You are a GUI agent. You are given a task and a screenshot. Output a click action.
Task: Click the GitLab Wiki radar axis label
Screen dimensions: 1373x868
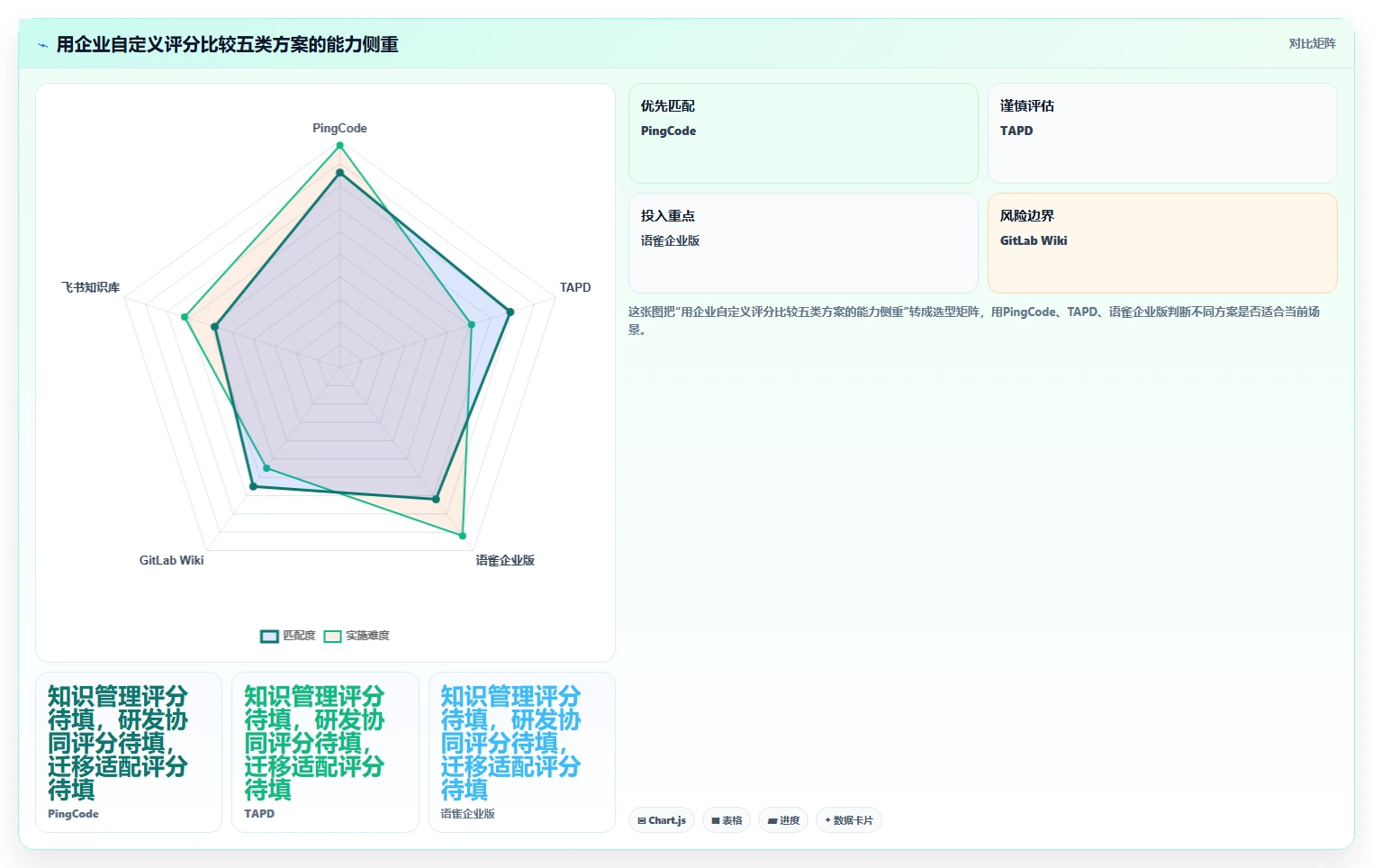[171, 560]
